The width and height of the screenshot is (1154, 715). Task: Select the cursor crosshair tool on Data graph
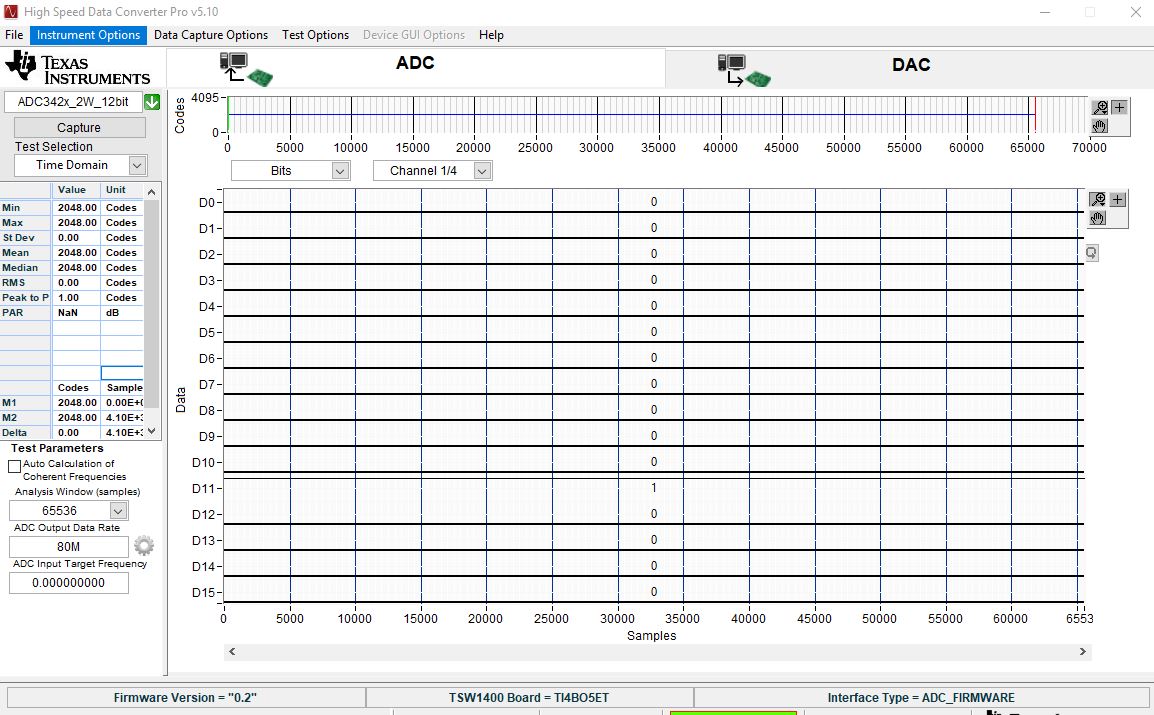[x=1117, y=199]
